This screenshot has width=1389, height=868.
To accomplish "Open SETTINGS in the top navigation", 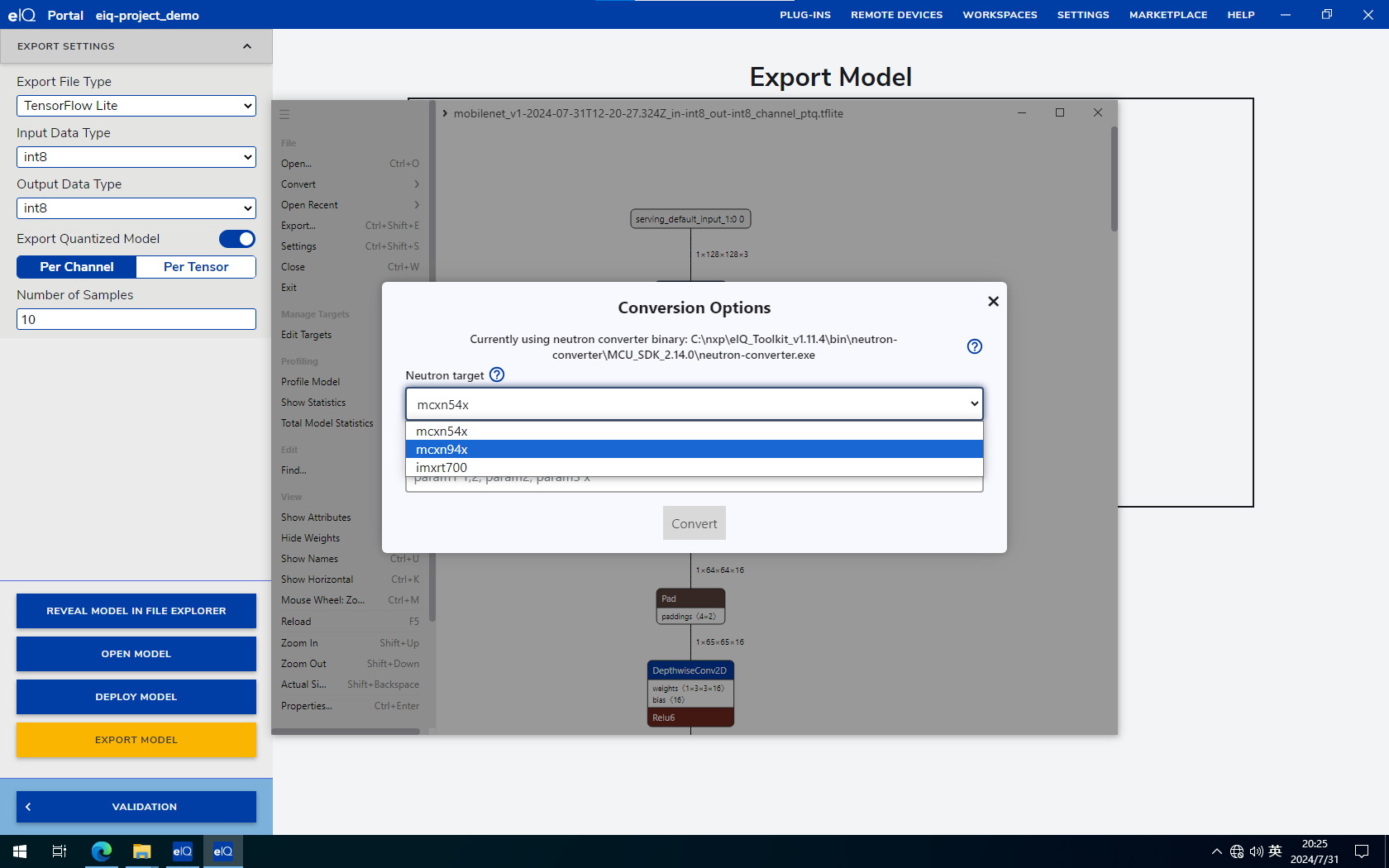I will click(1083, 15).
